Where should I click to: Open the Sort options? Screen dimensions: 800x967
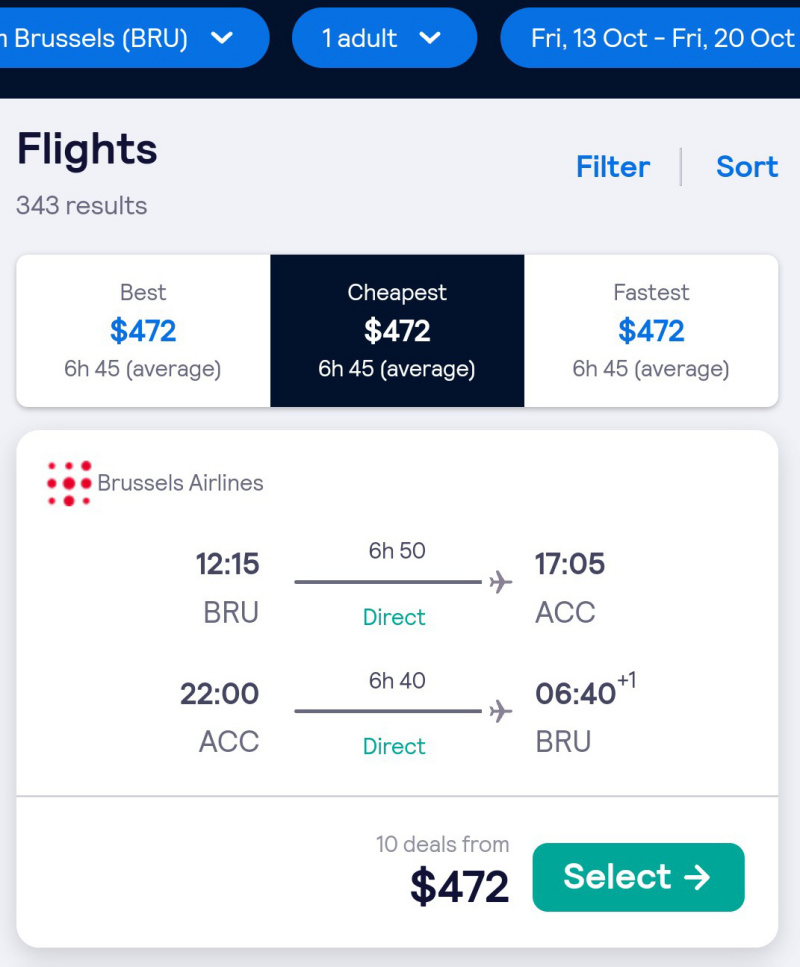click(747, 167)
